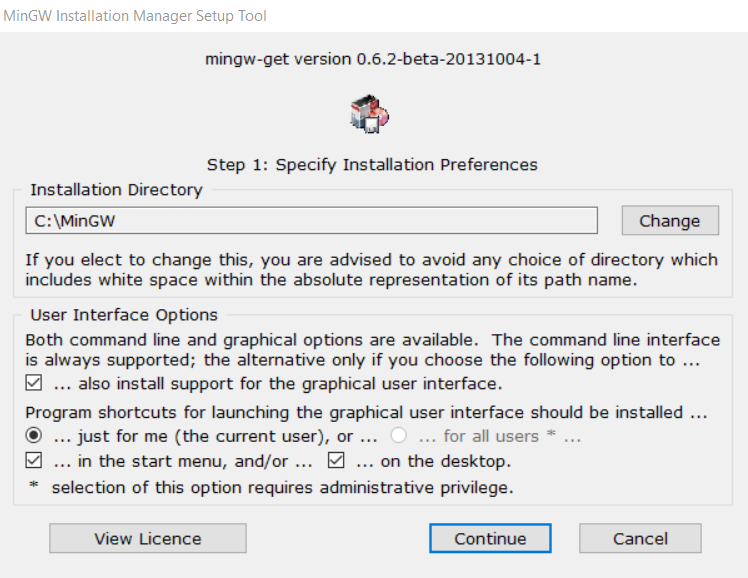Click Change to pick installation directory
Image resolution: width=748 pixels, height=578 pixels.
pyautogui.click(x=670, y=220)
